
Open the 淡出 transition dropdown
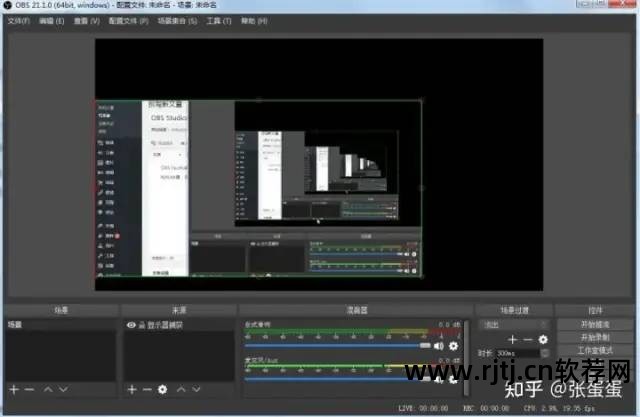tap(514, 325)
